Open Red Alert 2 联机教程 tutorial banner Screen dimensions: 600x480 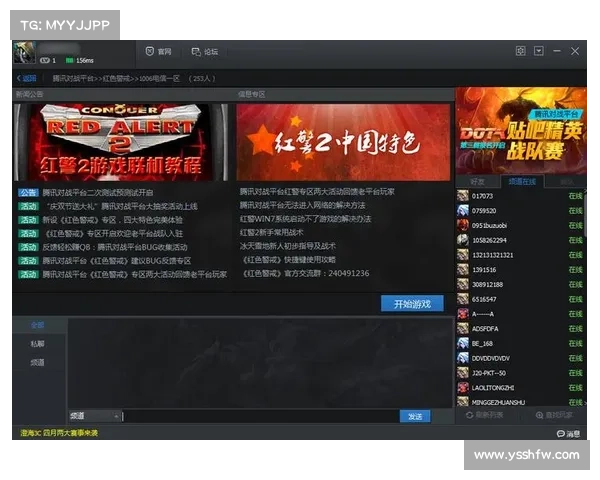point(121,142)
